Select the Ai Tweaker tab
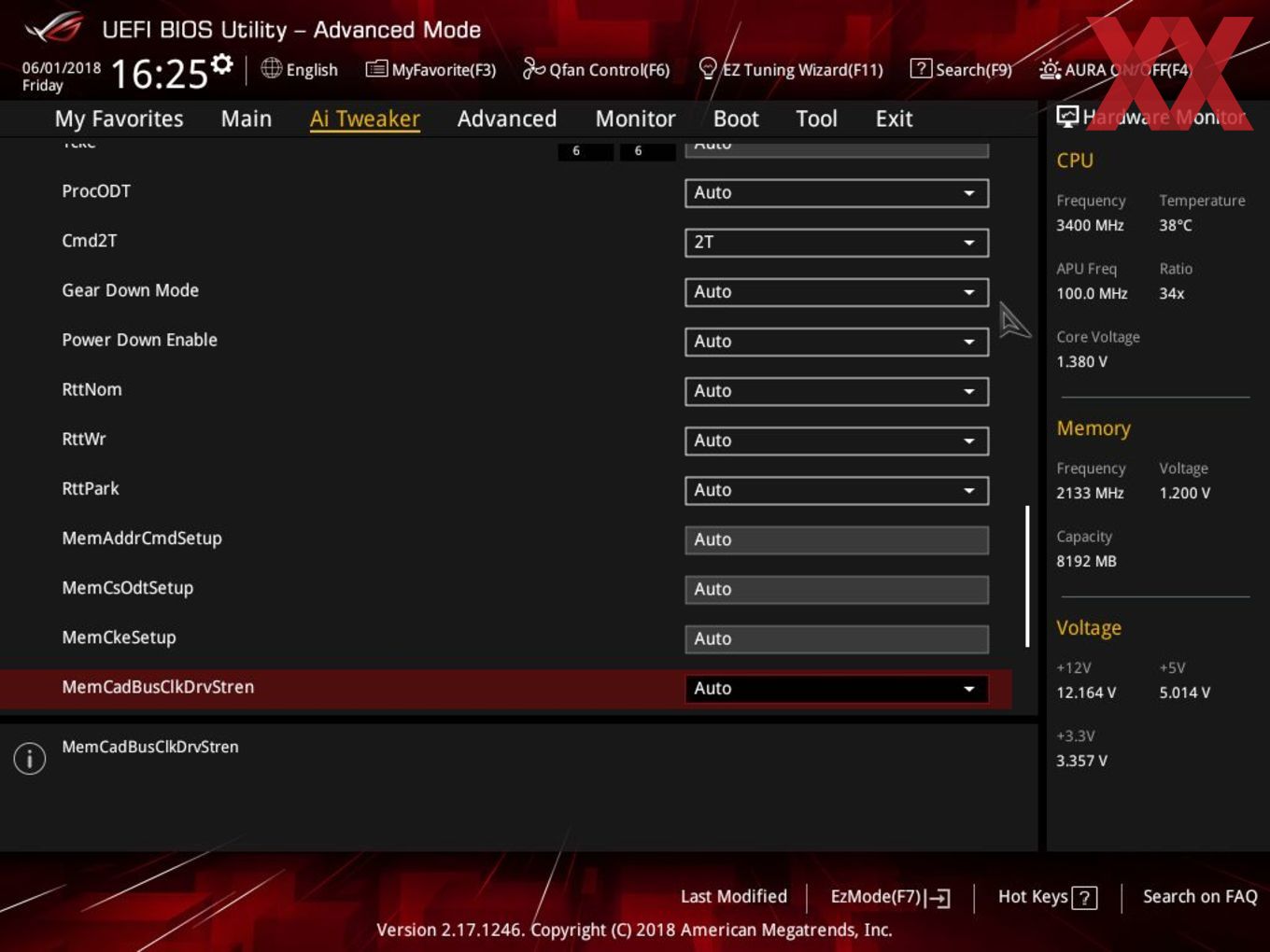This screenshot has height=952, width=1270. click(x=365, y=119)
